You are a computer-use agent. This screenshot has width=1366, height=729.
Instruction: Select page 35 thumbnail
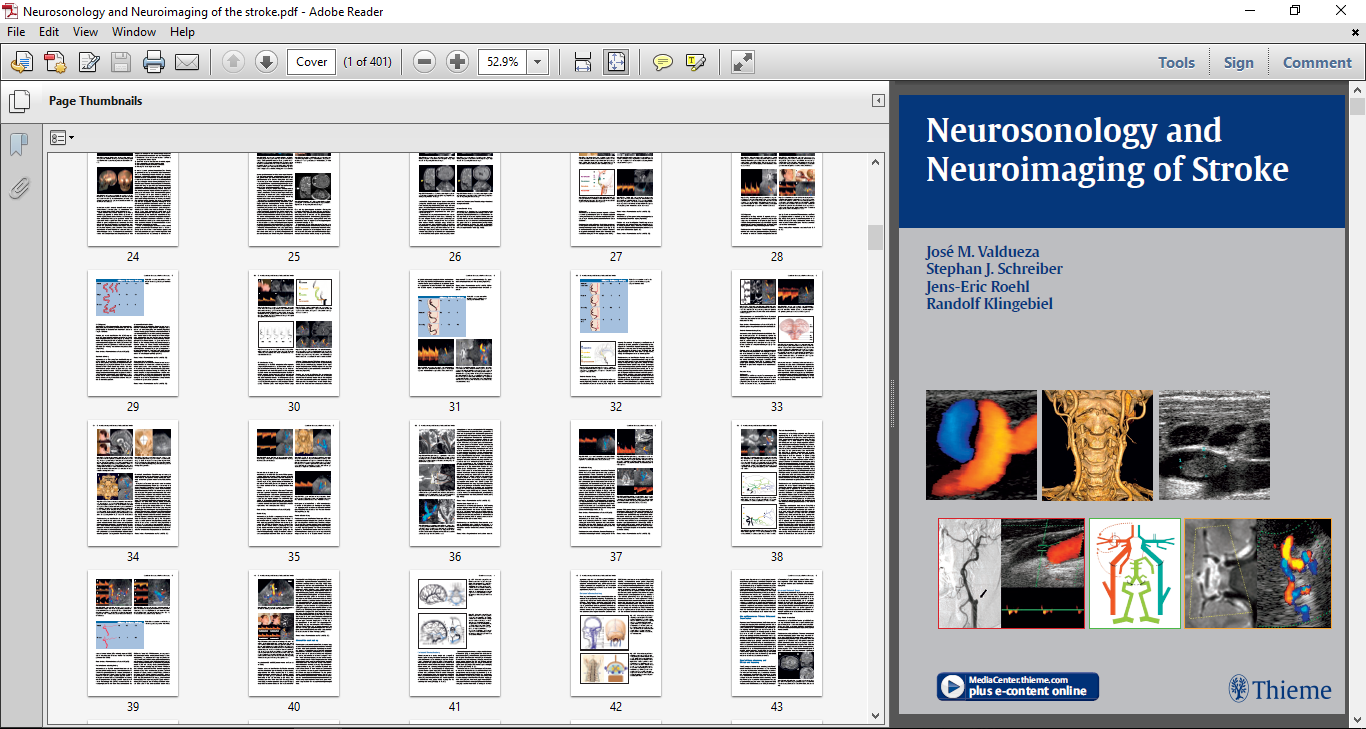point(294,483)
